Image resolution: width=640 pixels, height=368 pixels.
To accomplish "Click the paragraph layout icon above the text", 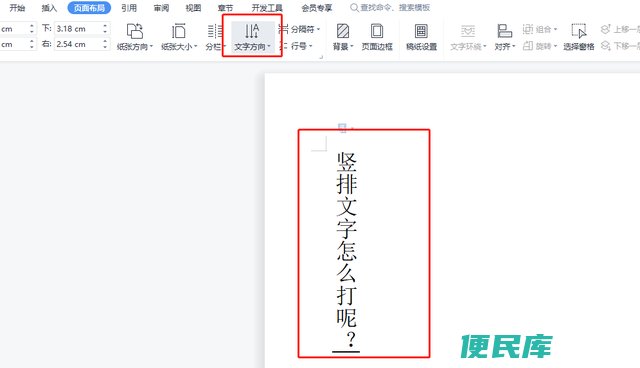I will 342,128.
